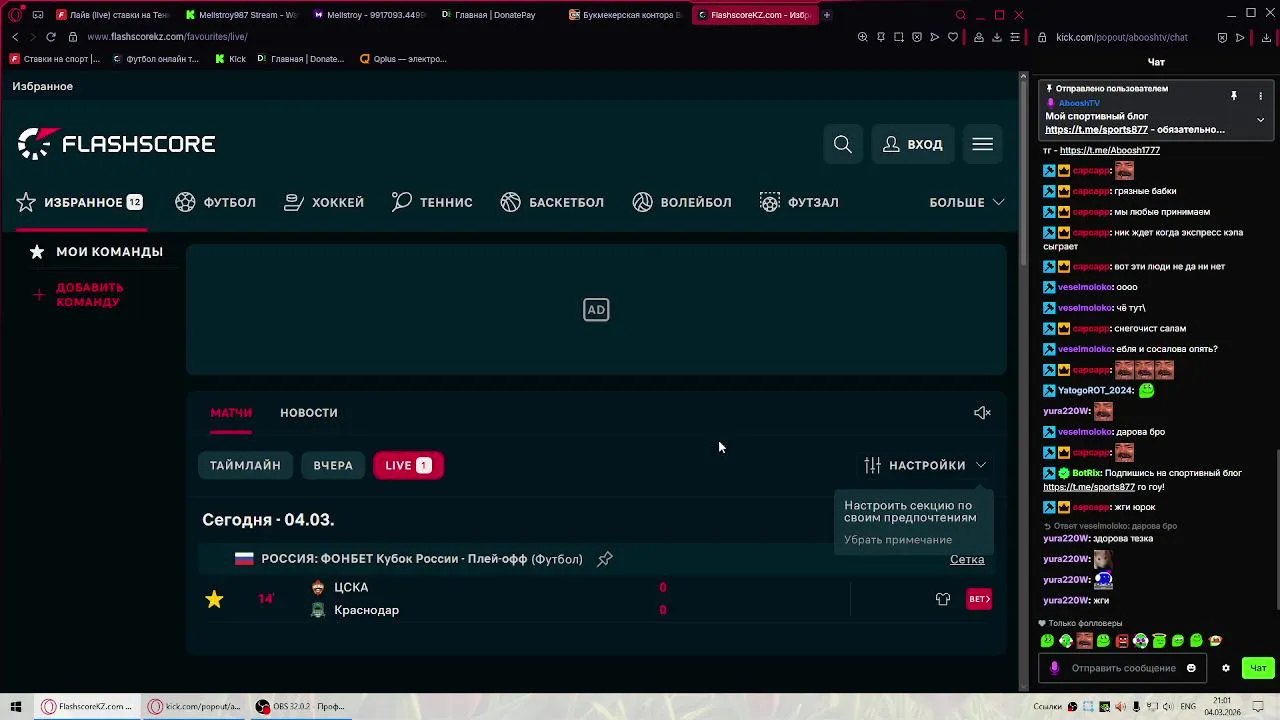
Task: Unfavorite the ЦСКА–Краснодар match star
Action: click(214, 599)
